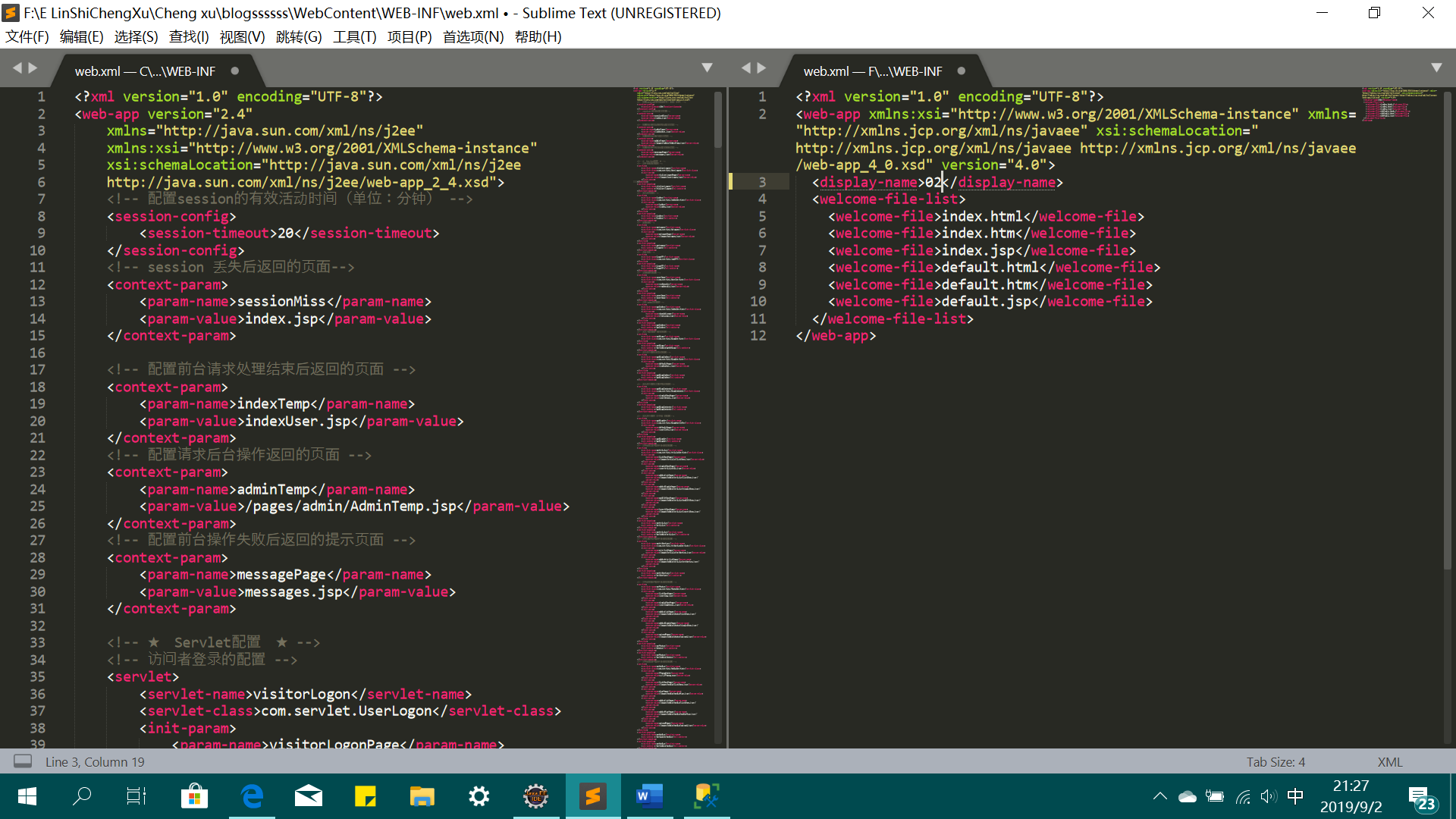Image resolution: width=1456 pixels, height=819 pixels.
Task: Switch to Word on taskbar
Action: 650,796
